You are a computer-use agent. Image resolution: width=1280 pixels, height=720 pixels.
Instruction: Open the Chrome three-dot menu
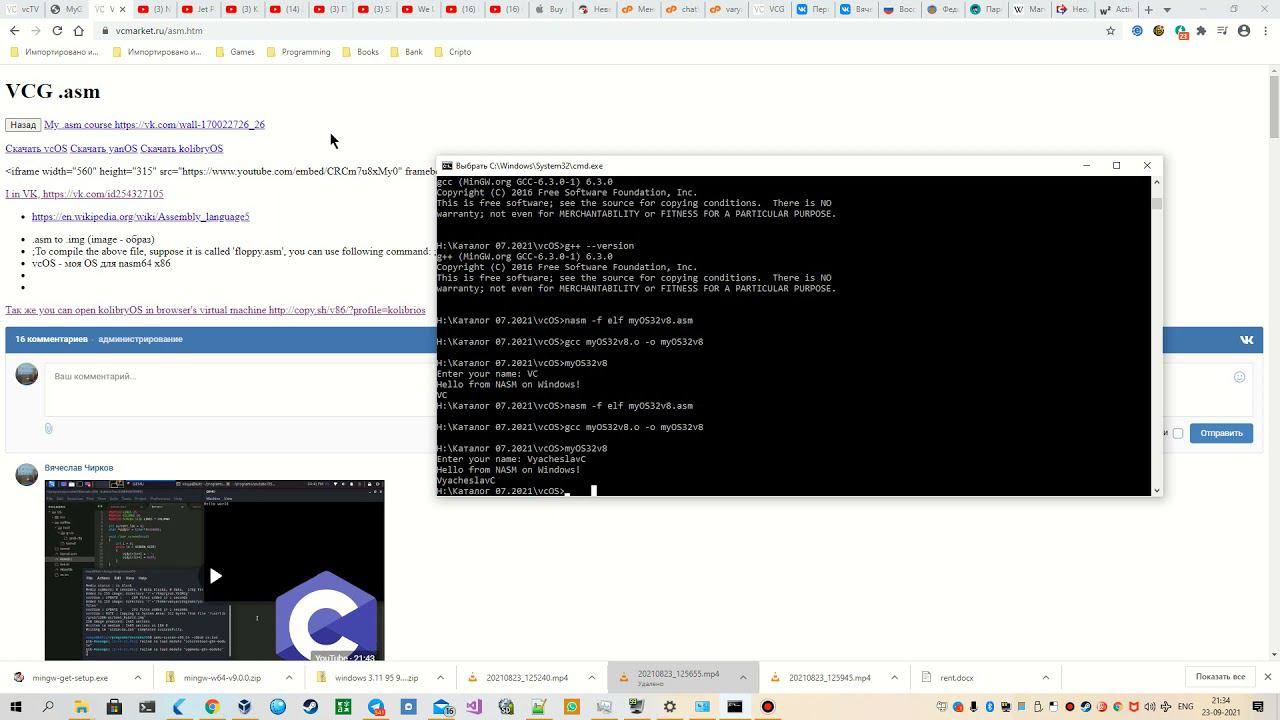point(1265,31)
